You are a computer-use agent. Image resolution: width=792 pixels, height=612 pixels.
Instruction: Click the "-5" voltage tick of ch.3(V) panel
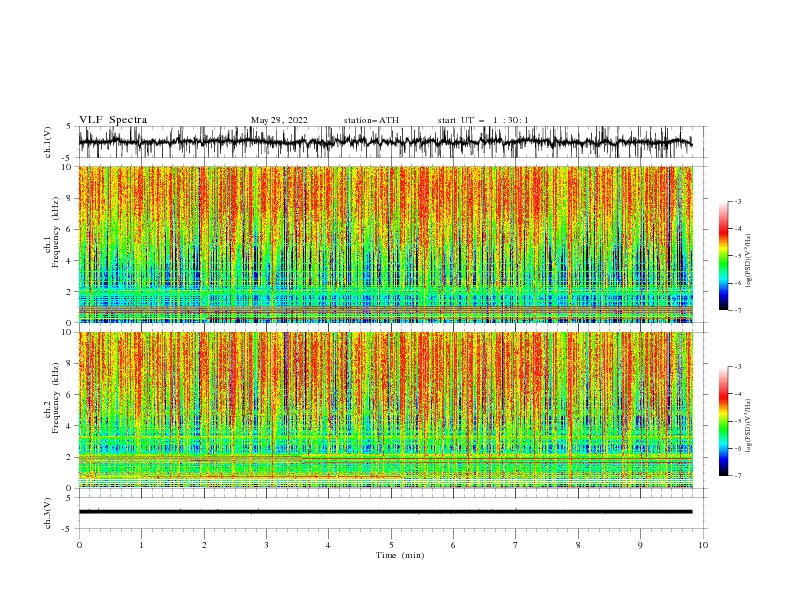pos(68,529)
